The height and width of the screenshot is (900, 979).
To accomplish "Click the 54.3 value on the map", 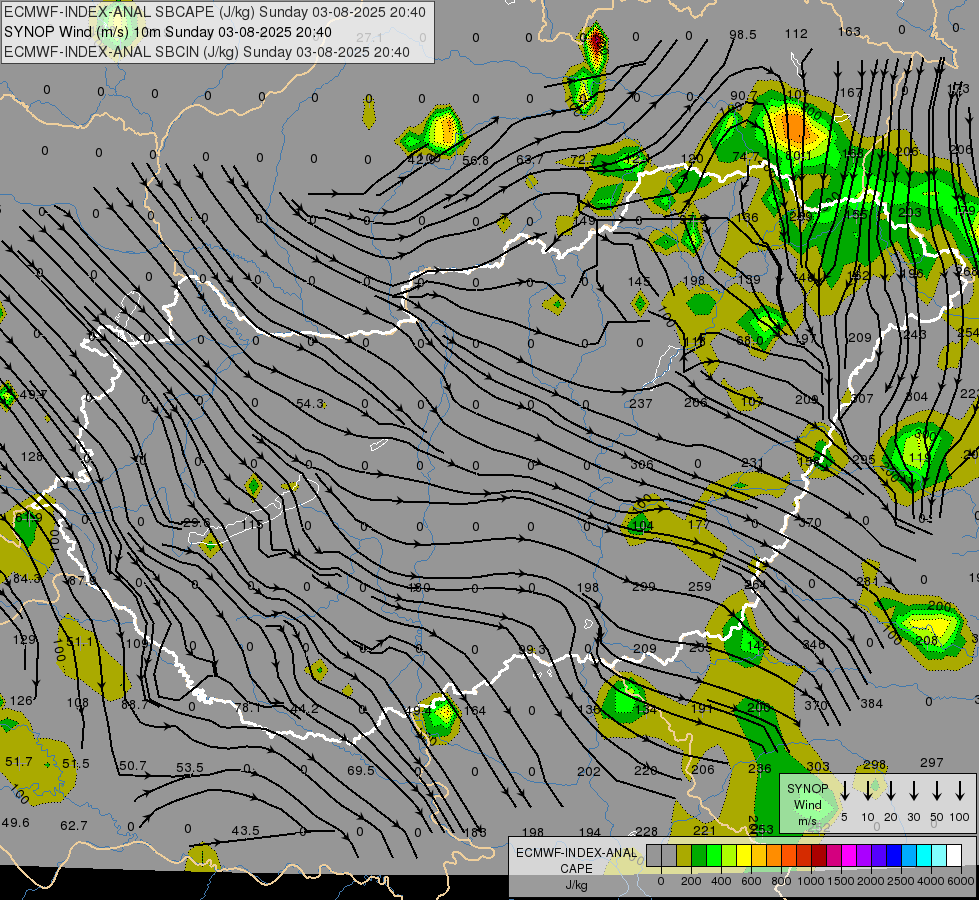I will [x=310, y=403].
